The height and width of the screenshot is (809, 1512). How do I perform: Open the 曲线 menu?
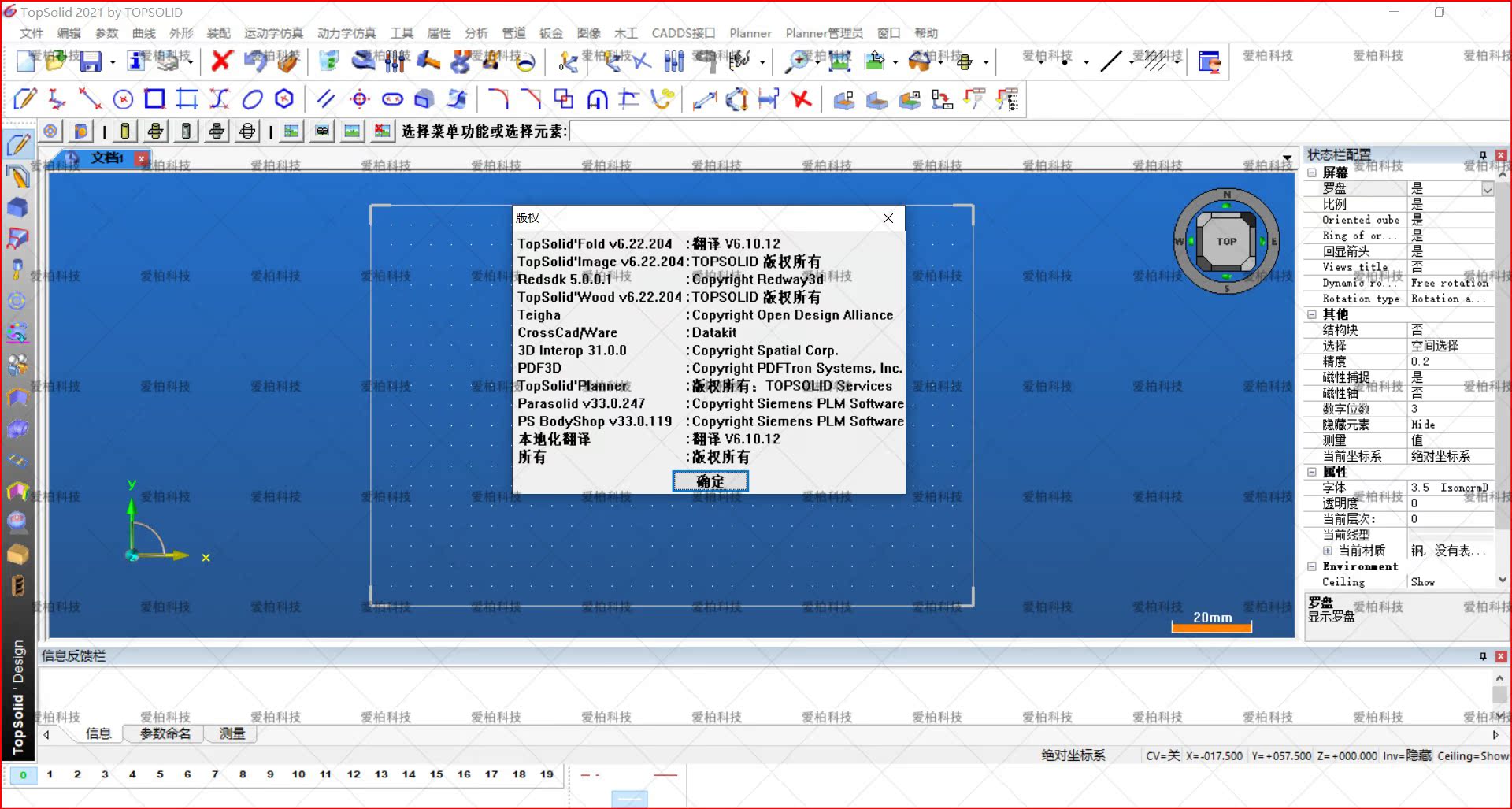(x=144, y=33)
